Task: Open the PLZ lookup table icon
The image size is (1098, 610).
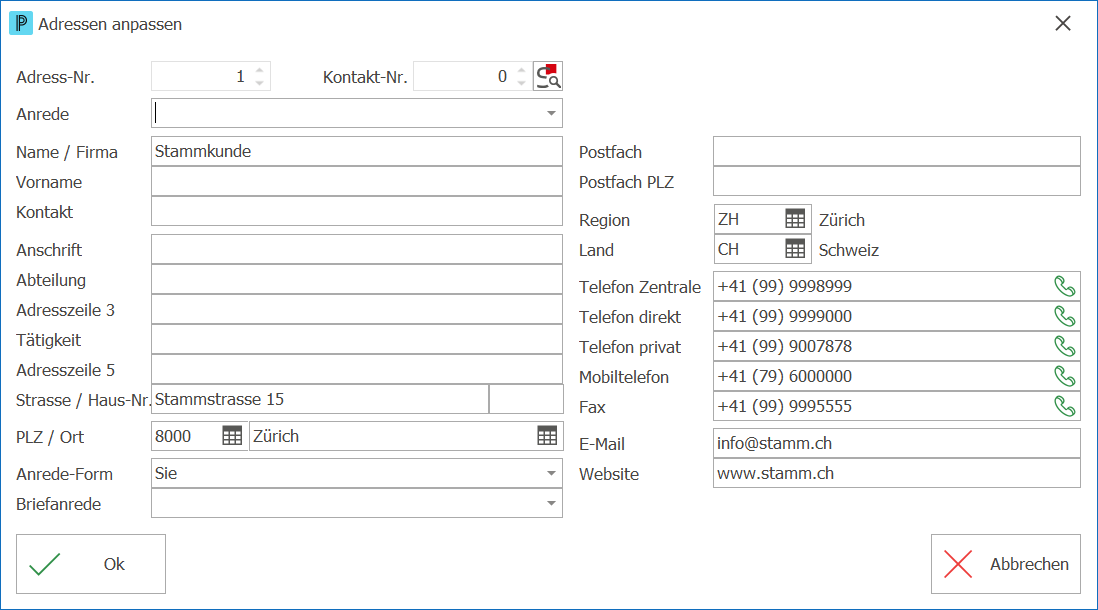Action: coord(232,436)
